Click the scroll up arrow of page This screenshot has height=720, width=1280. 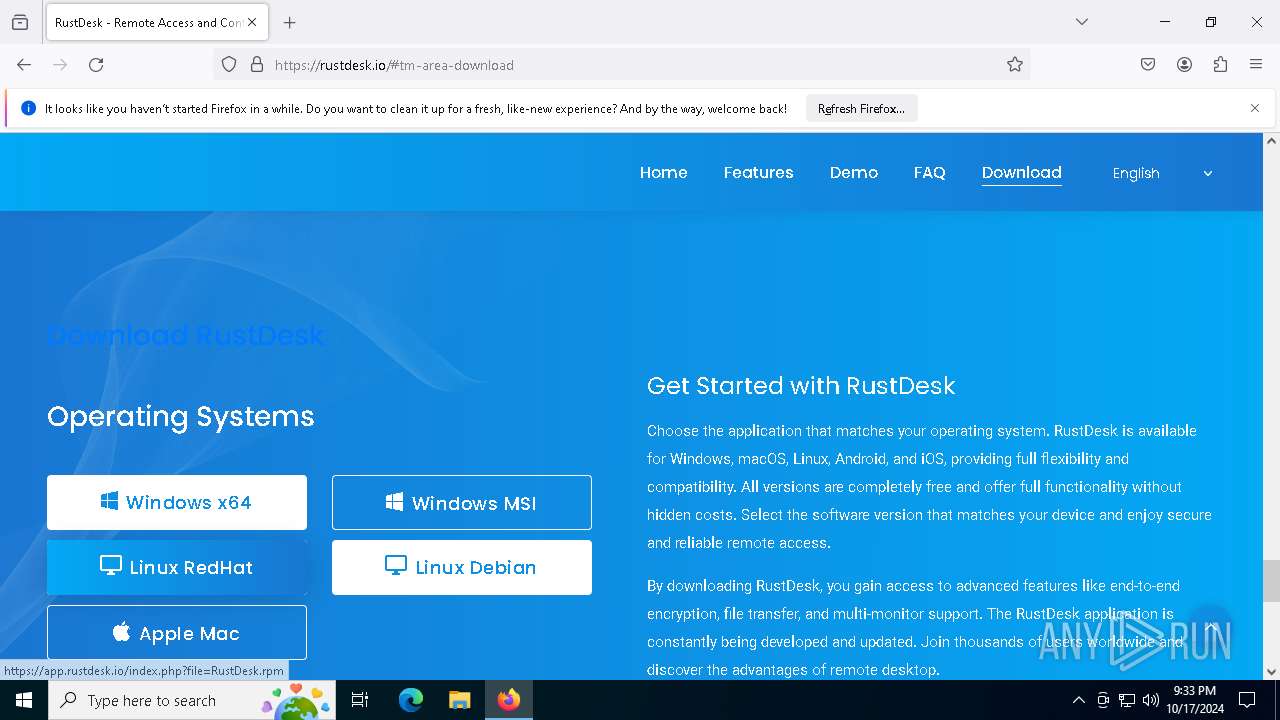[x=1271, y=141]
